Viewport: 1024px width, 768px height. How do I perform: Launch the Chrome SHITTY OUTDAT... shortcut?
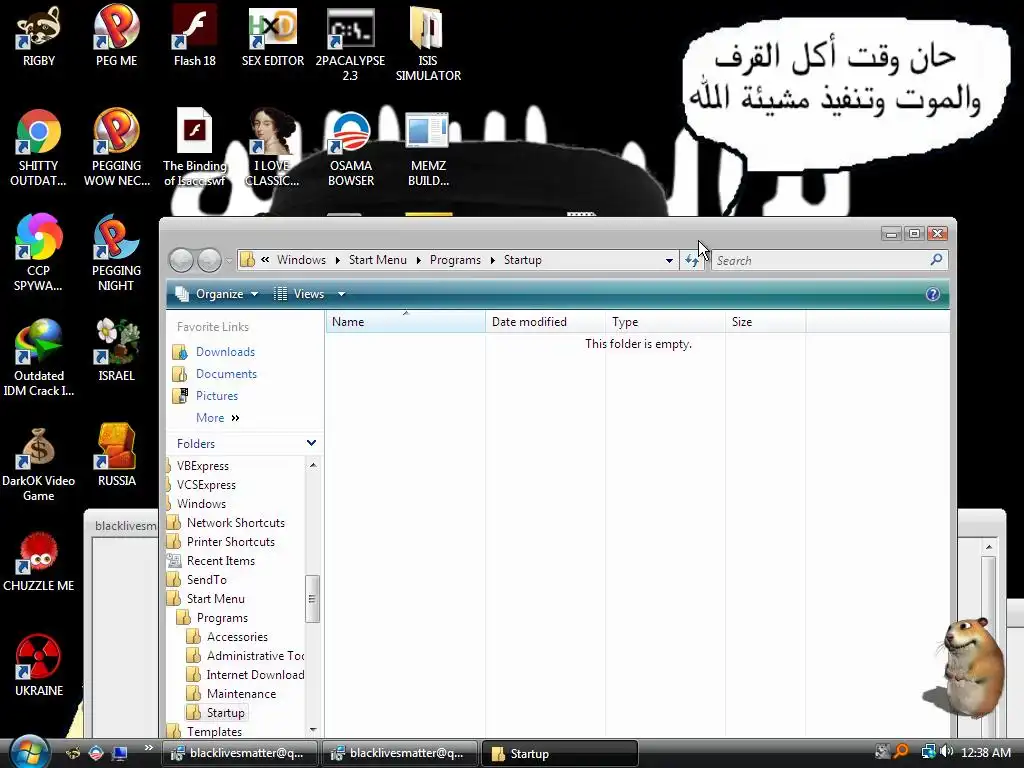tap(39, 149)
